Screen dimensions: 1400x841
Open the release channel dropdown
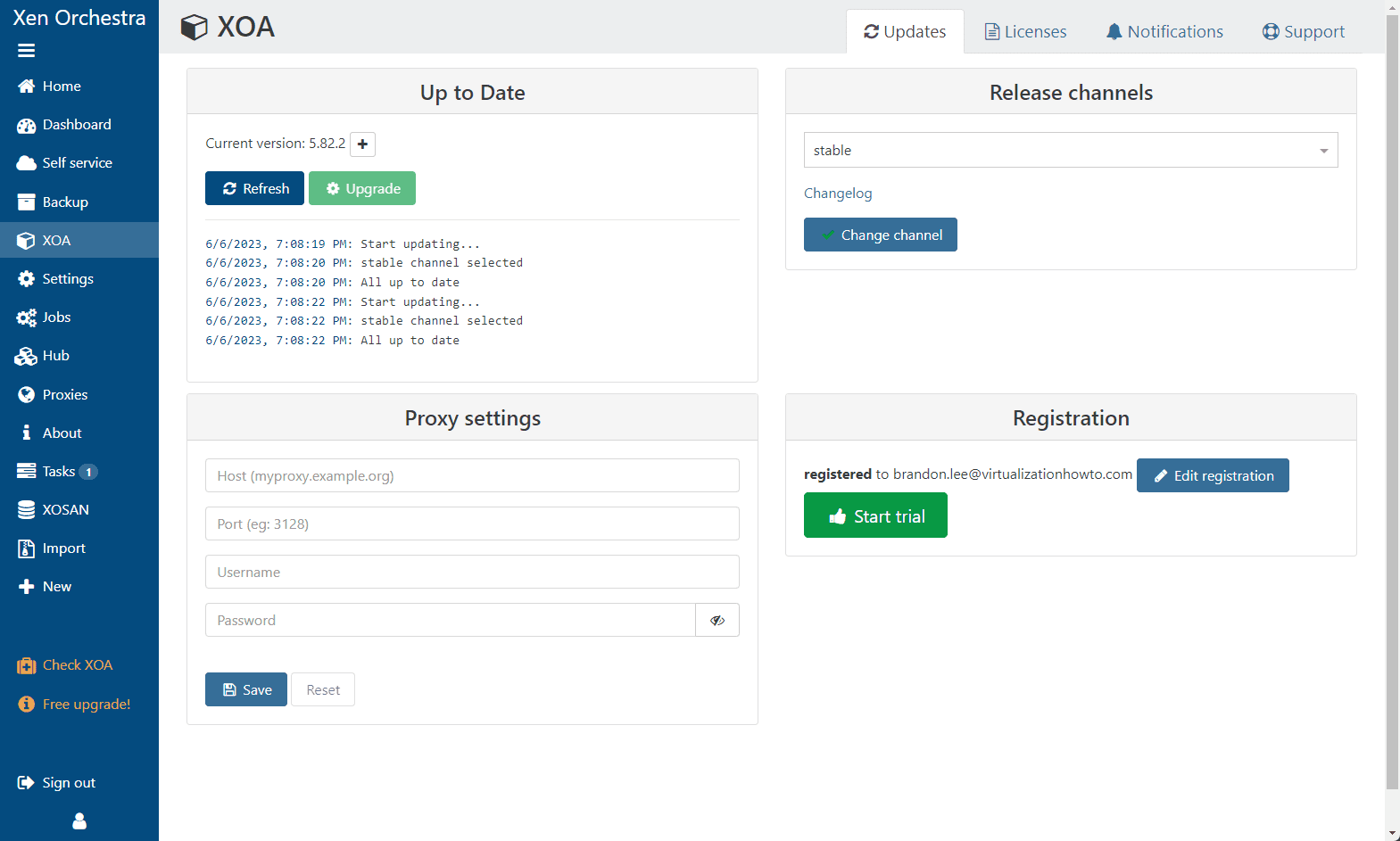pyautogui.click(x=1071, y=150)
